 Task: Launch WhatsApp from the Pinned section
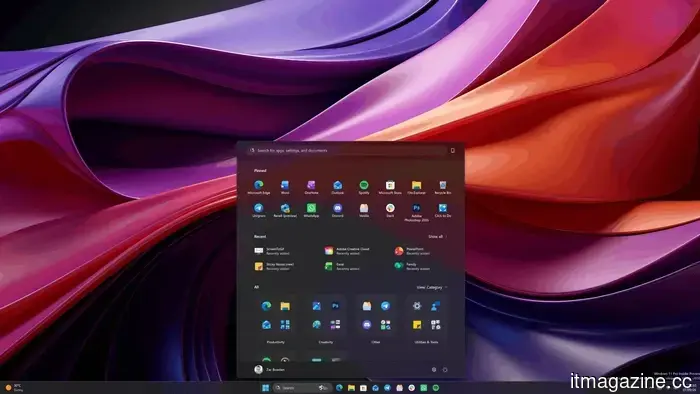coord(311,210)
